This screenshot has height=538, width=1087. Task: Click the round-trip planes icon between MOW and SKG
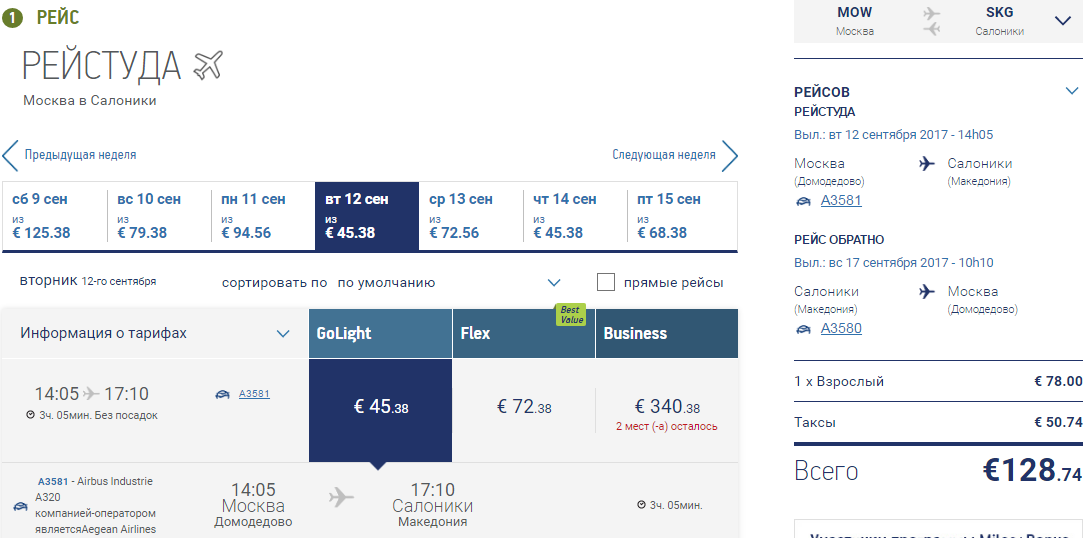(x=932, y=21)
